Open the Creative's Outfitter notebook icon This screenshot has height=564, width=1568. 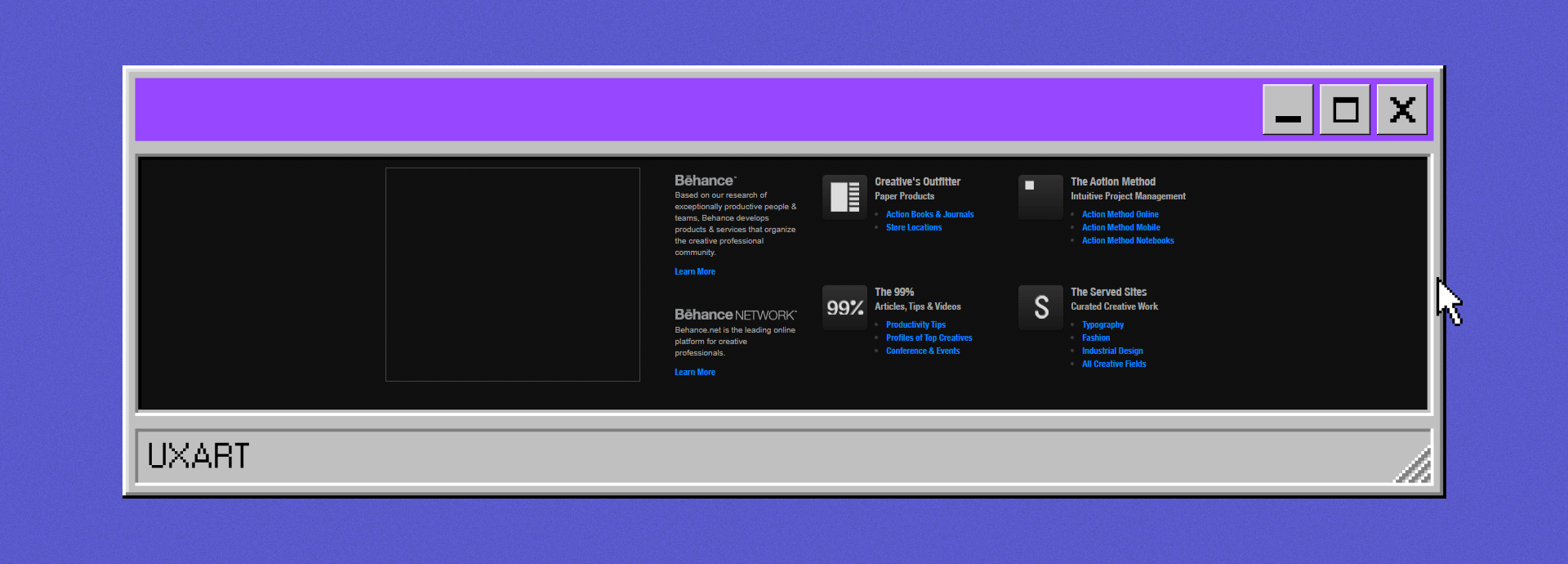(x=844, y=197)
